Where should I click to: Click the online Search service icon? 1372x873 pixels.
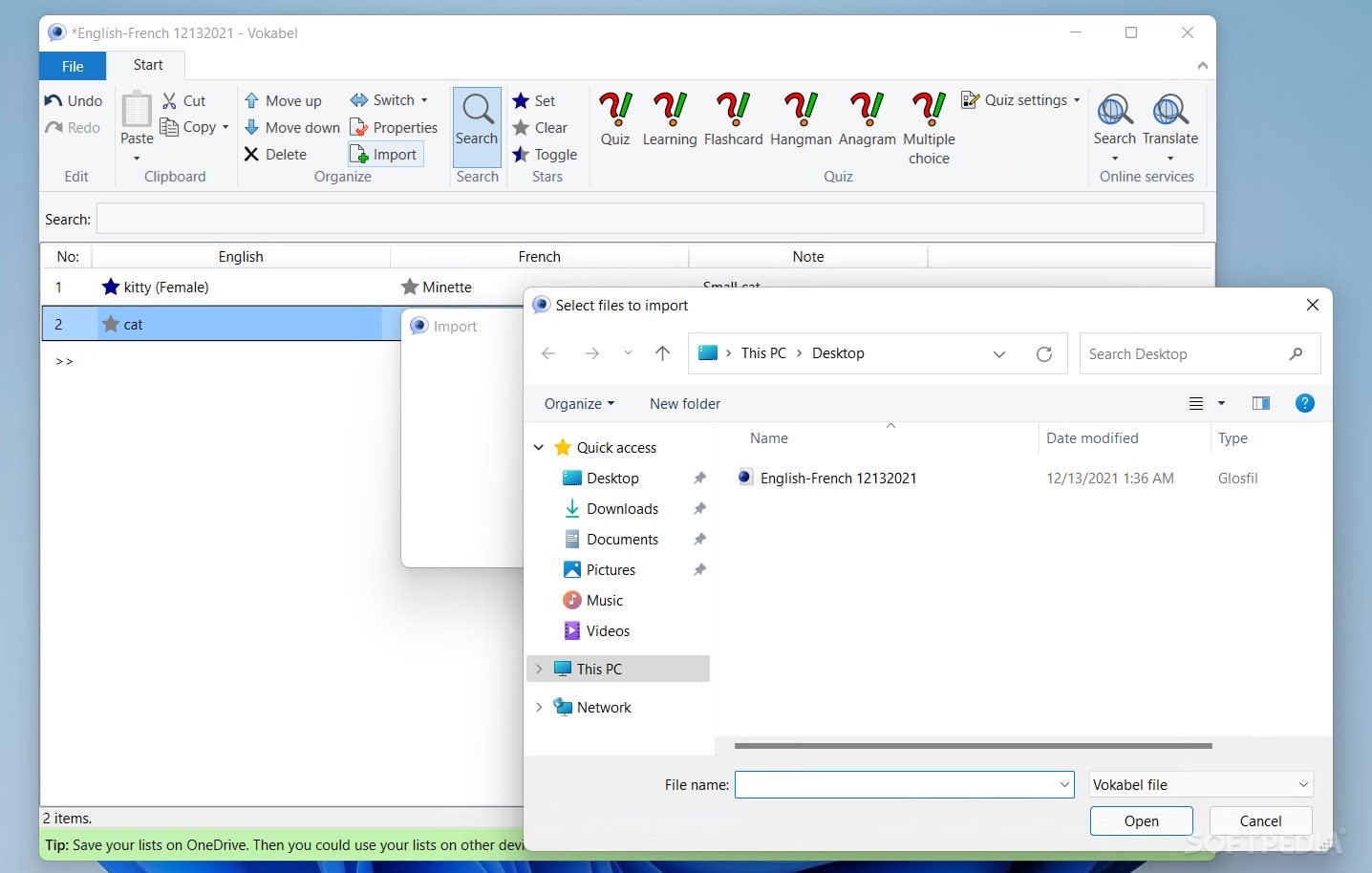[x=1115, y=110]
